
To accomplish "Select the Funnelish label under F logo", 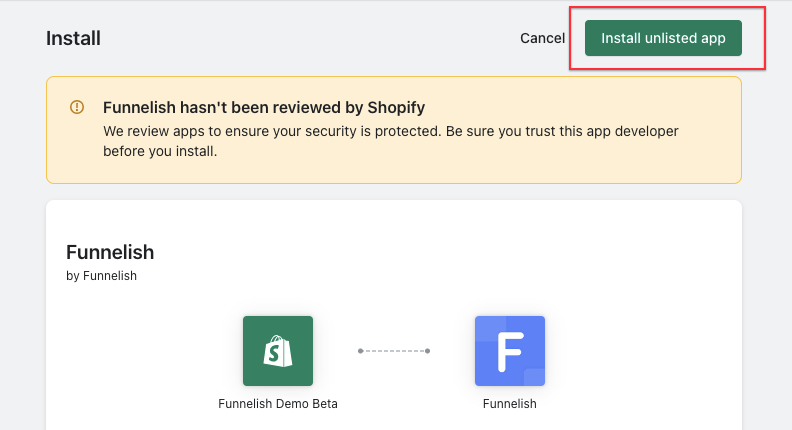I will tap(510, 404).
